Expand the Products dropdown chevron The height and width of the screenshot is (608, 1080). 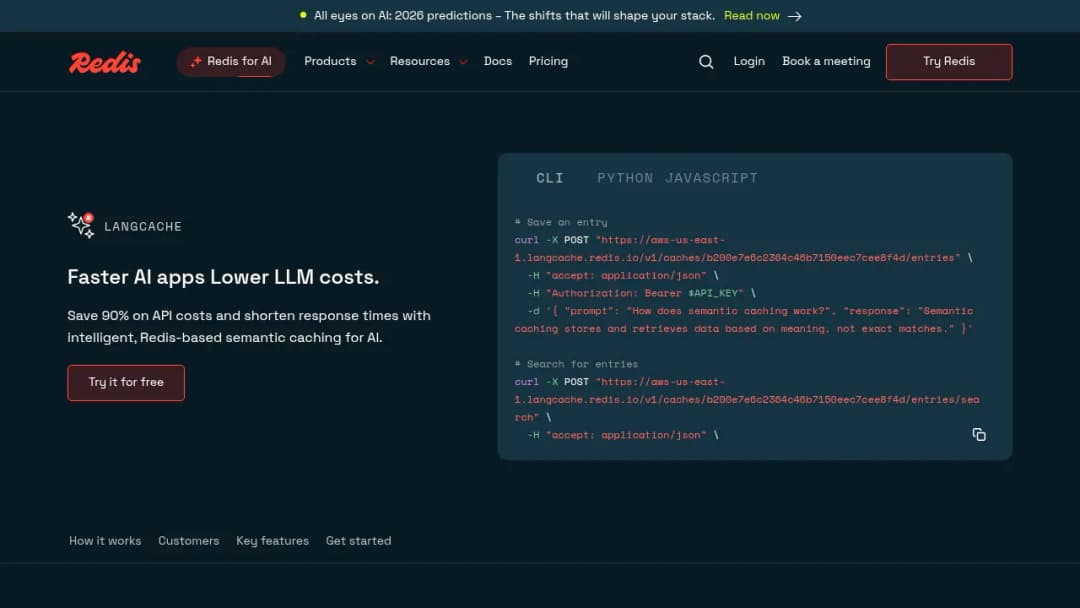click(370, 62)
